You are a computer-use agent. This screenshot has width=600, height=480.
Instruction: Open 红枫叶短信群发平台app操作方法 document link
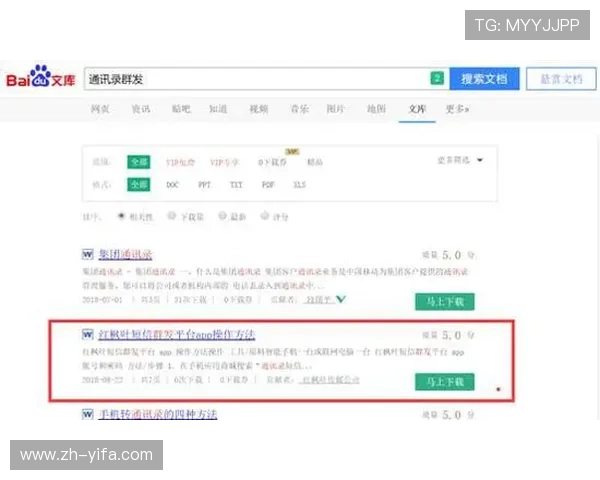pyautogui.click(x=177, y=335)
